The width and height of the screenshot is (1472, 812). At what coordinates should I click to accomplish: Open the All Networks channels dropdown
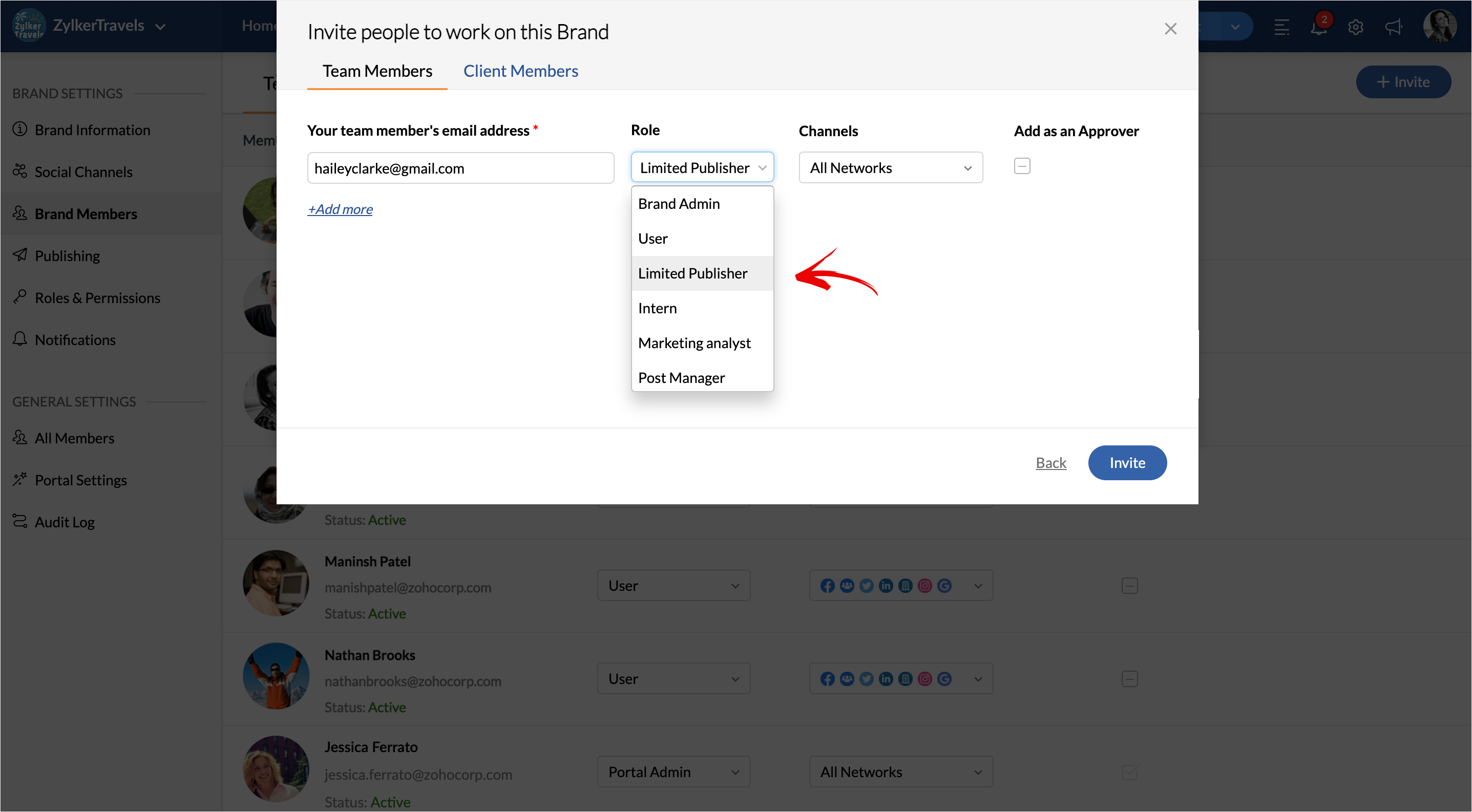[x=890, y=167]
